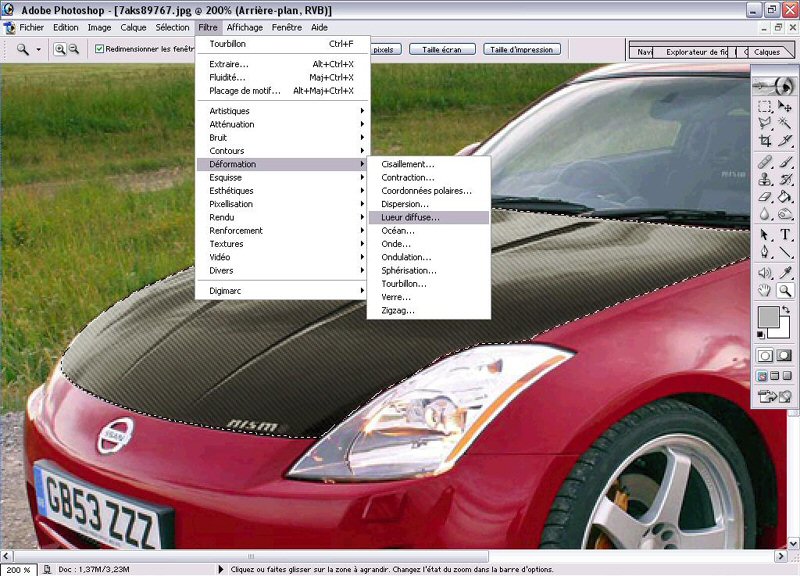Select the History Brush tool
Image resolution: width=800 pixels, height=576 pixels.
pos(785,179)
